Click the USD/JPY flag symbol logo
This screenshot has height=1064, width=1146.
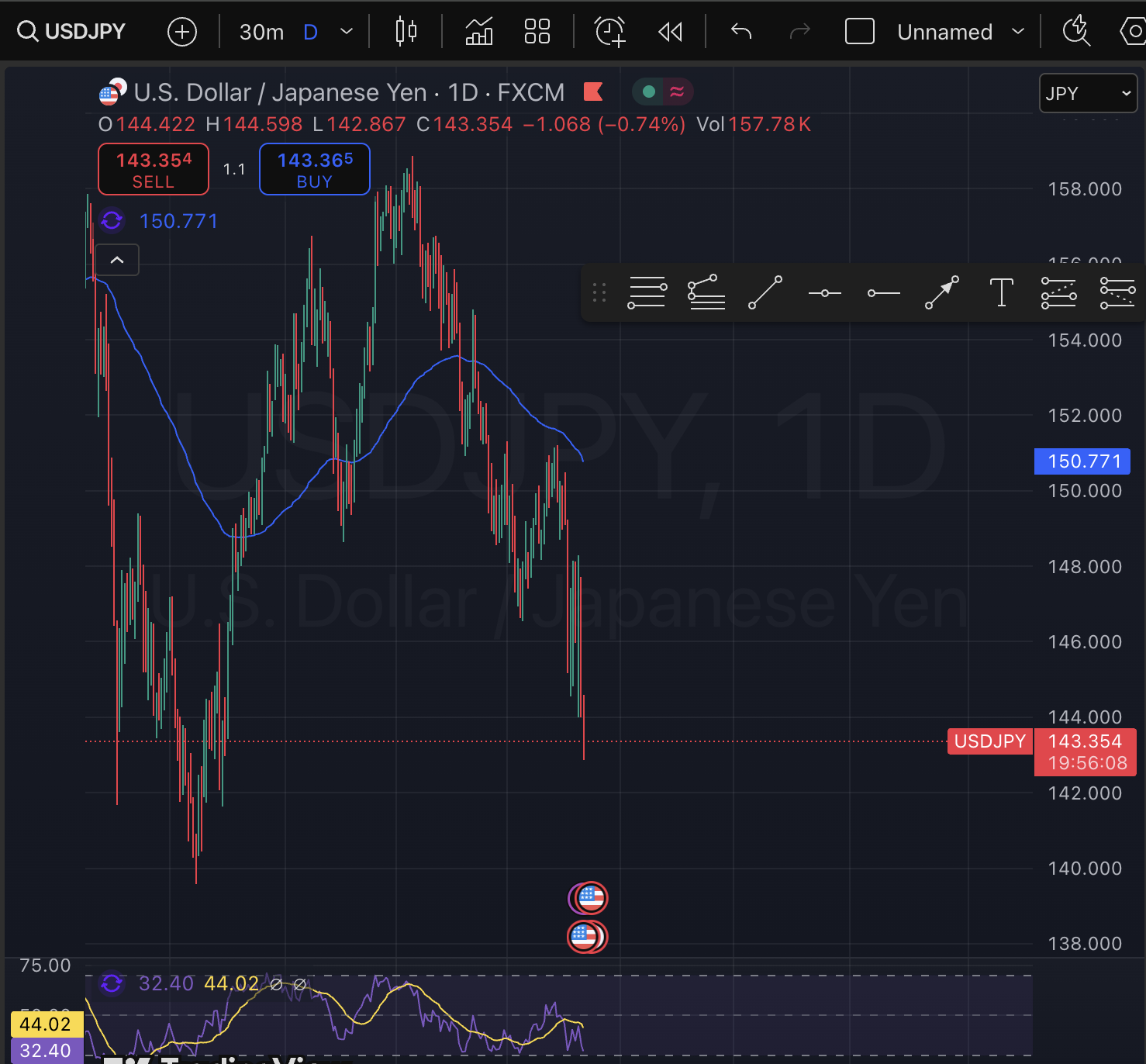click(112, 92)
